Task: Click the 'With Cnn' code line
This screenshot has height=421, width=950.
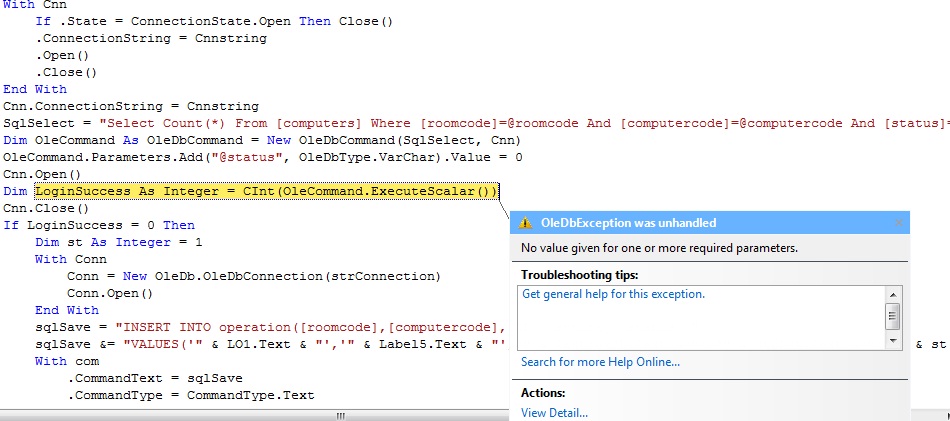Action: [x=35, y=5]
